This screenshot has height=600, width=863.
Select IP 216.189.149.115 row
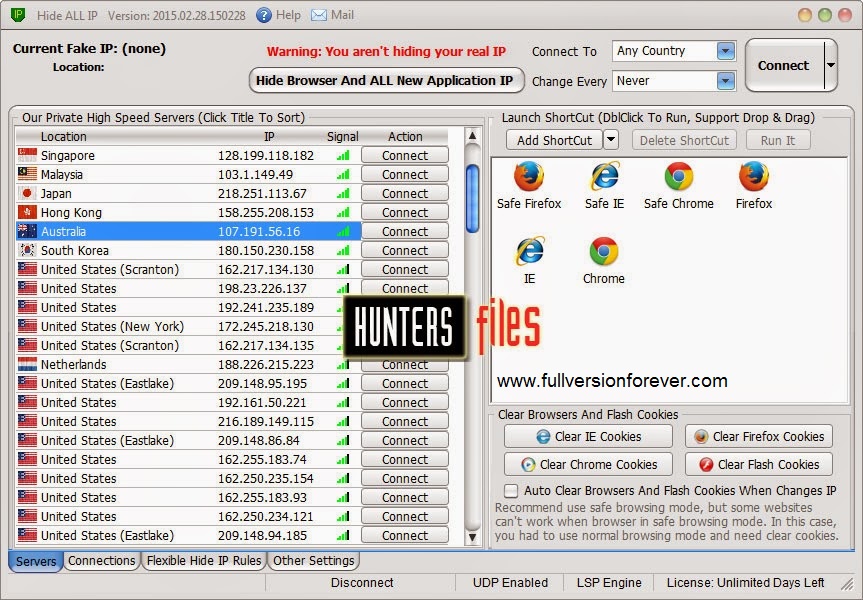188,422
